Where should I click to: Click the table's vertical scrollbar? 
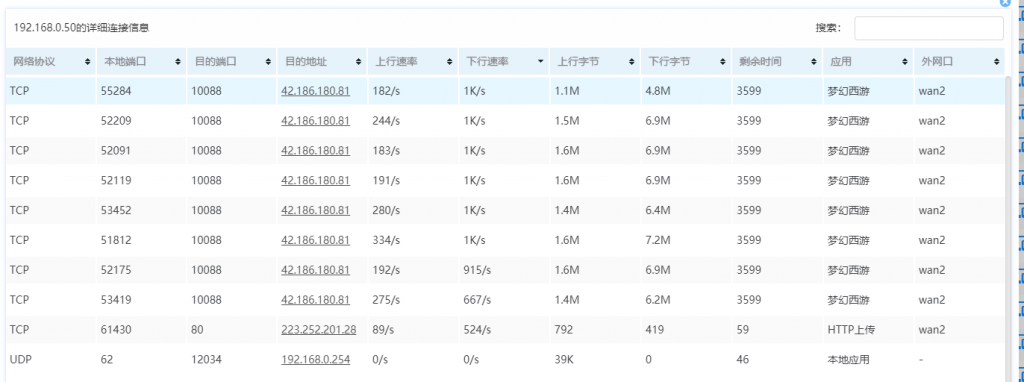click(1008, 229)
